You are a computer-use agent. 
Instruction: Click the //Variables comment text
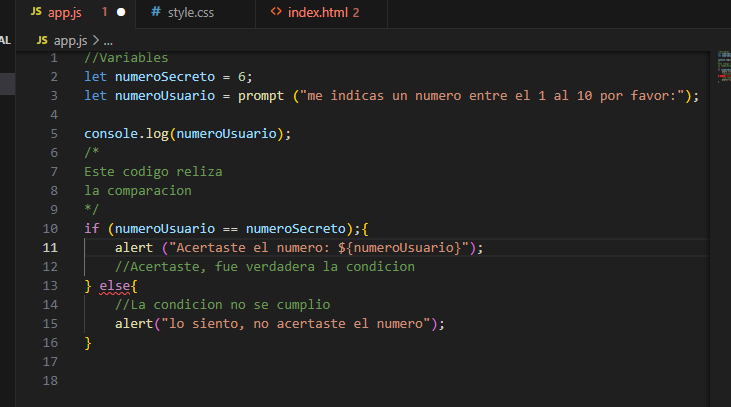126,58
